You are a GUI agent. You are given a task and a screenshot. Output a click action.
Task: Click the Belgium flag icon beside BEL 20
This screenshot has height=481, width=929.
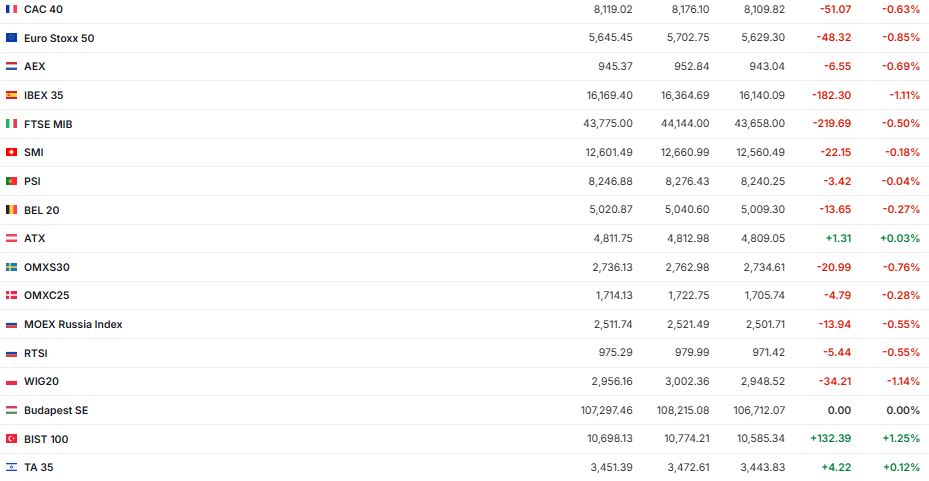click(11, 210)
